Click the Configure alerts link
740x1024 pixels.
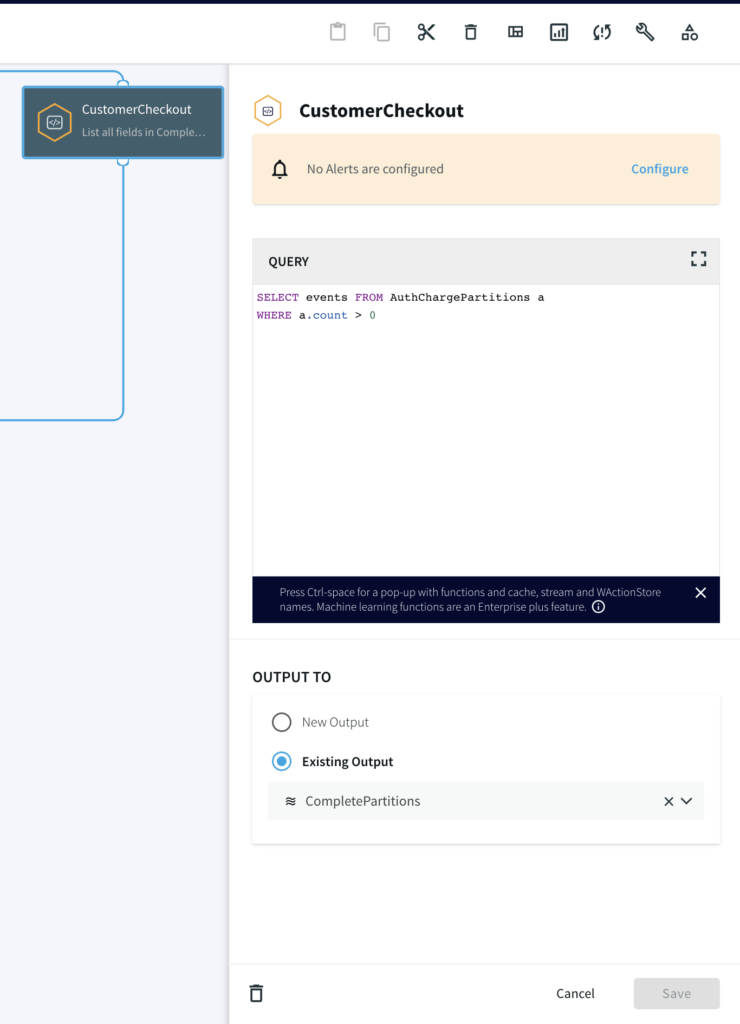659,169
